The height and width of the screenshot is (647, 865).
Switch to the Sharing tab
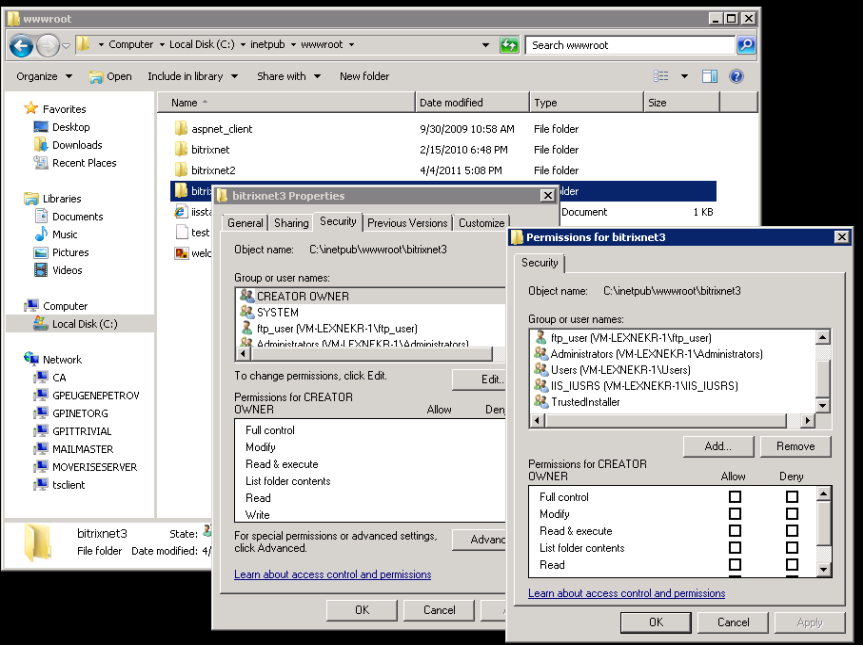(291, 223)
